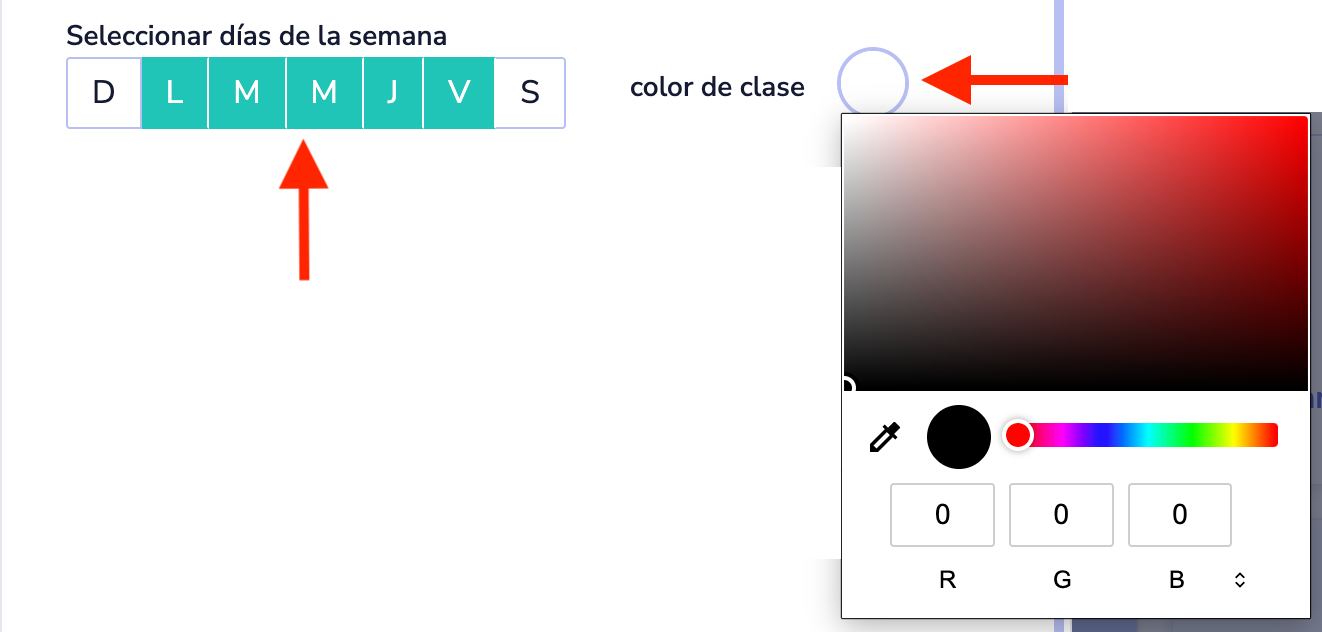The image size is (1322, 632).
Task: Click the "color de clase" label
Action: pos(717,88)
